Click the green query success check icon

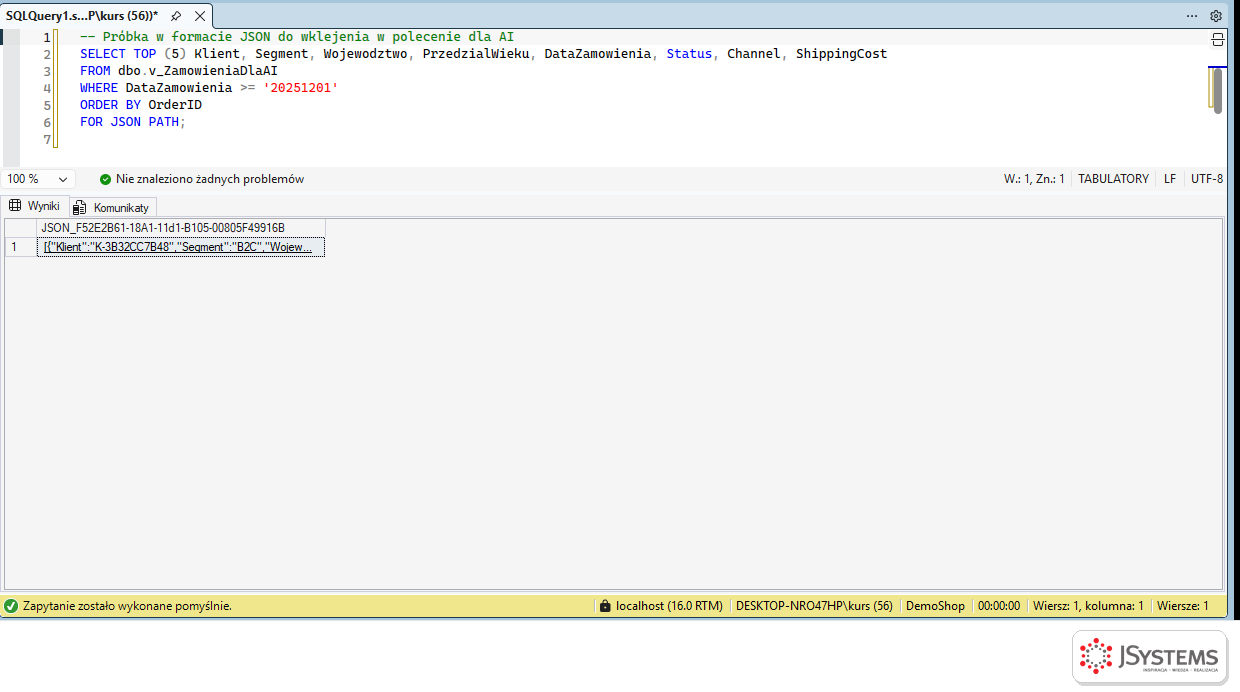pos(11,606)
